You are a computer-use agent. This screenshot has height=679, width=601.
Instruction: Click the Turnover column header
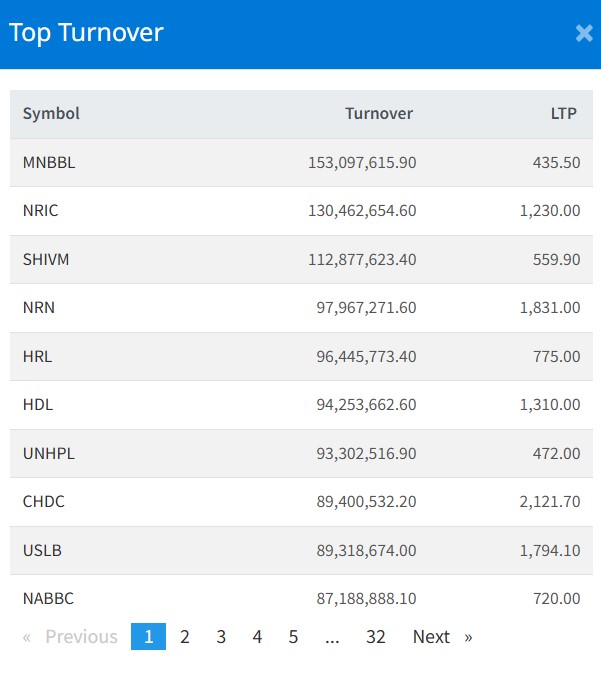(378, 114)
